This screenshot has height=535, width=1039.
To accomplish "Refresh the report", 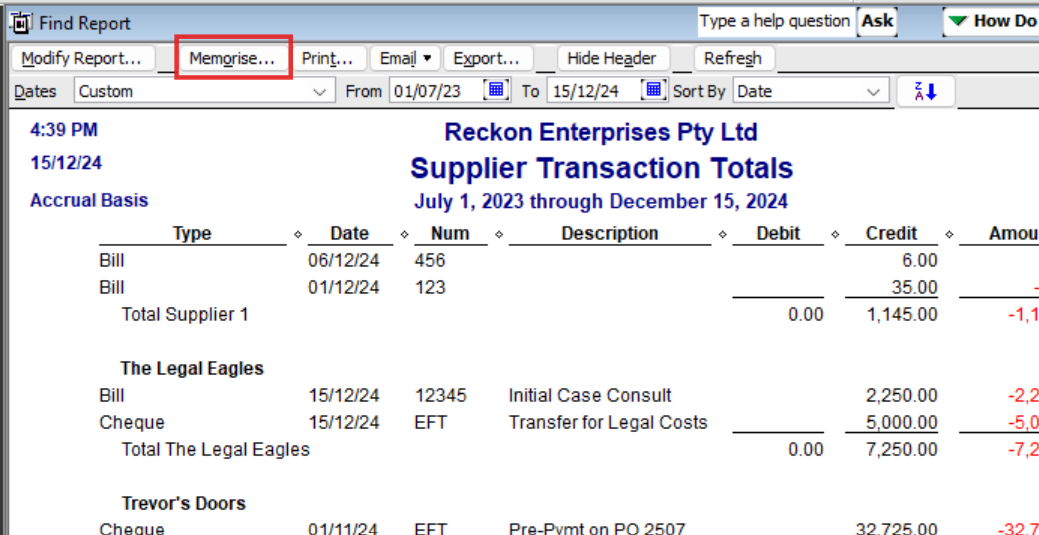I will (733, 58).
